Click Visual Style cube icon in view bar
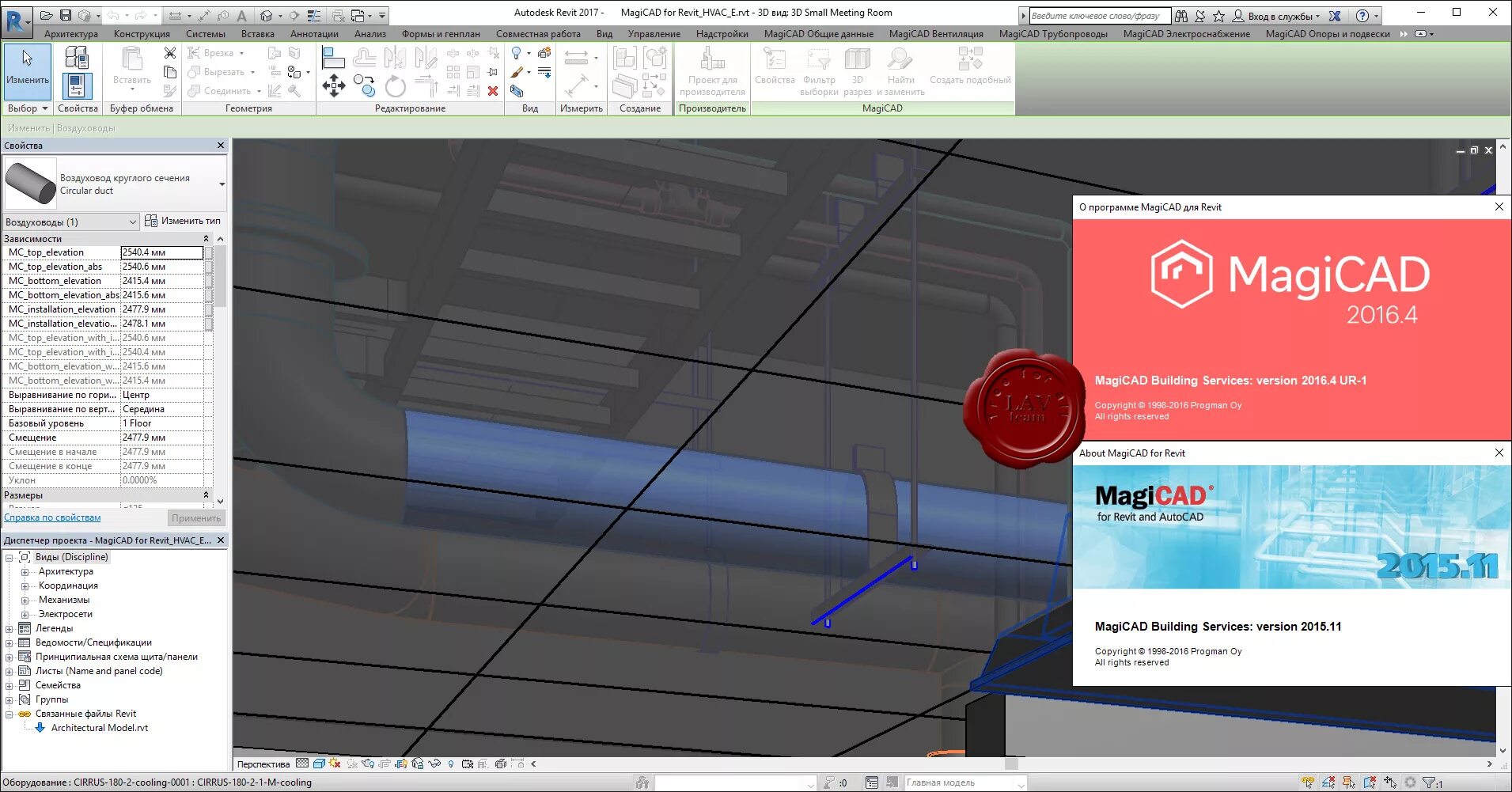Screen dimensions: 1512x792 [319, 764]
